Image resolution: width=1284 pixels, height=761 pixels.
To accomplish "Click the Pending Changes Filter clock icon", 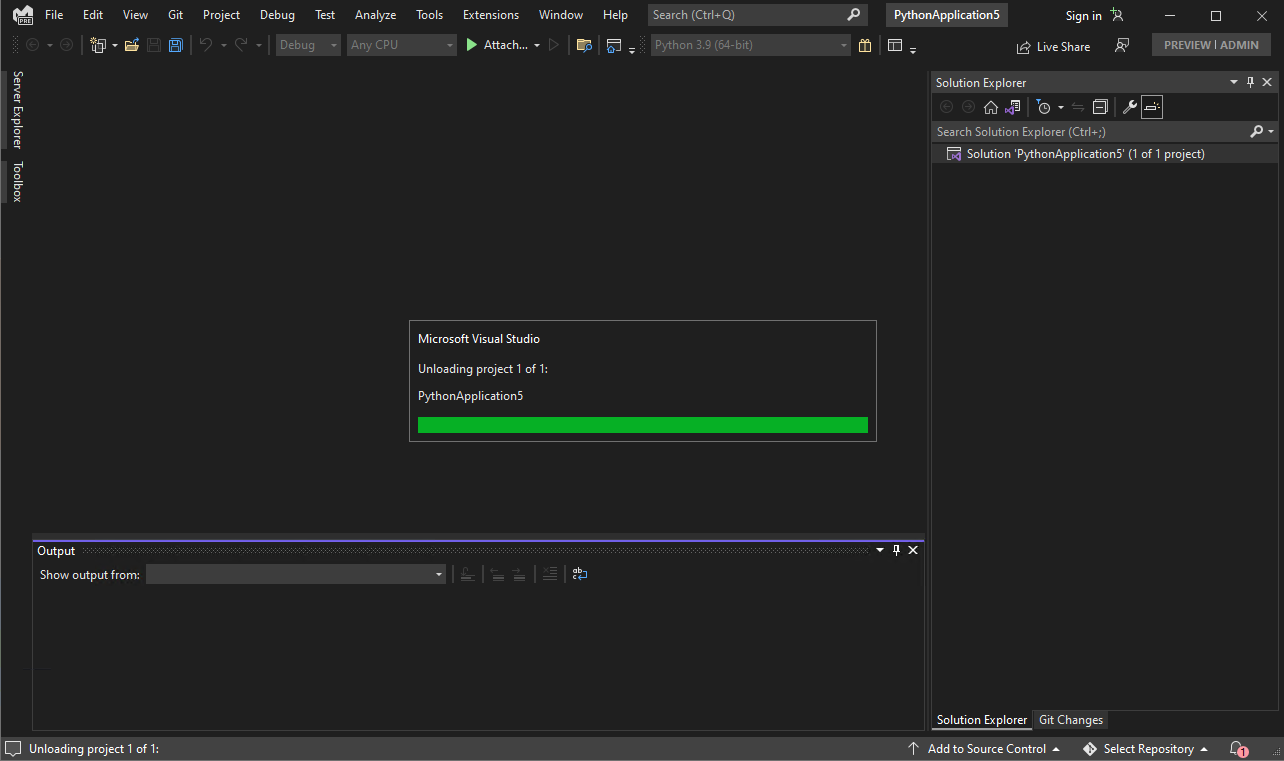I will [1044, 107].
